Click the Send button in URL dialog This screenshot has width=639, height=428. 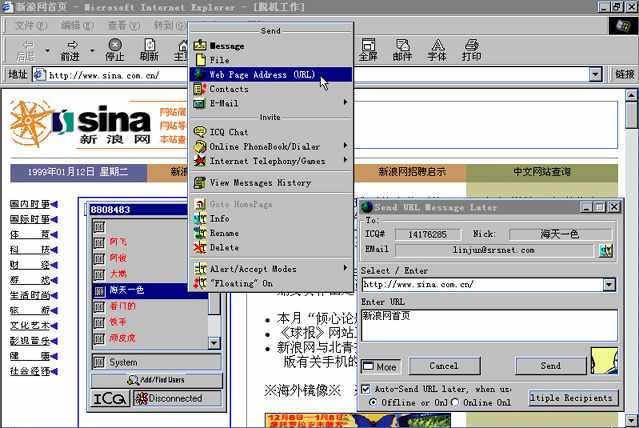[551, 366]
